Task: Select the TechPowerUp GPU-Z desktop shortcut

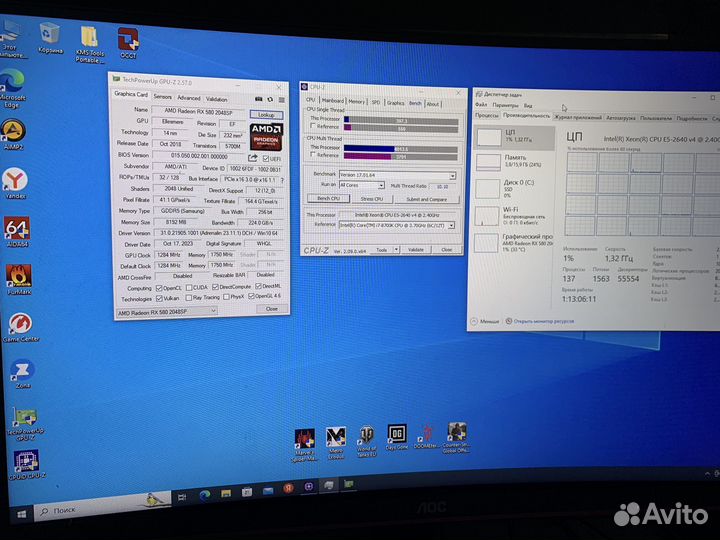Action: pos(25,423)
